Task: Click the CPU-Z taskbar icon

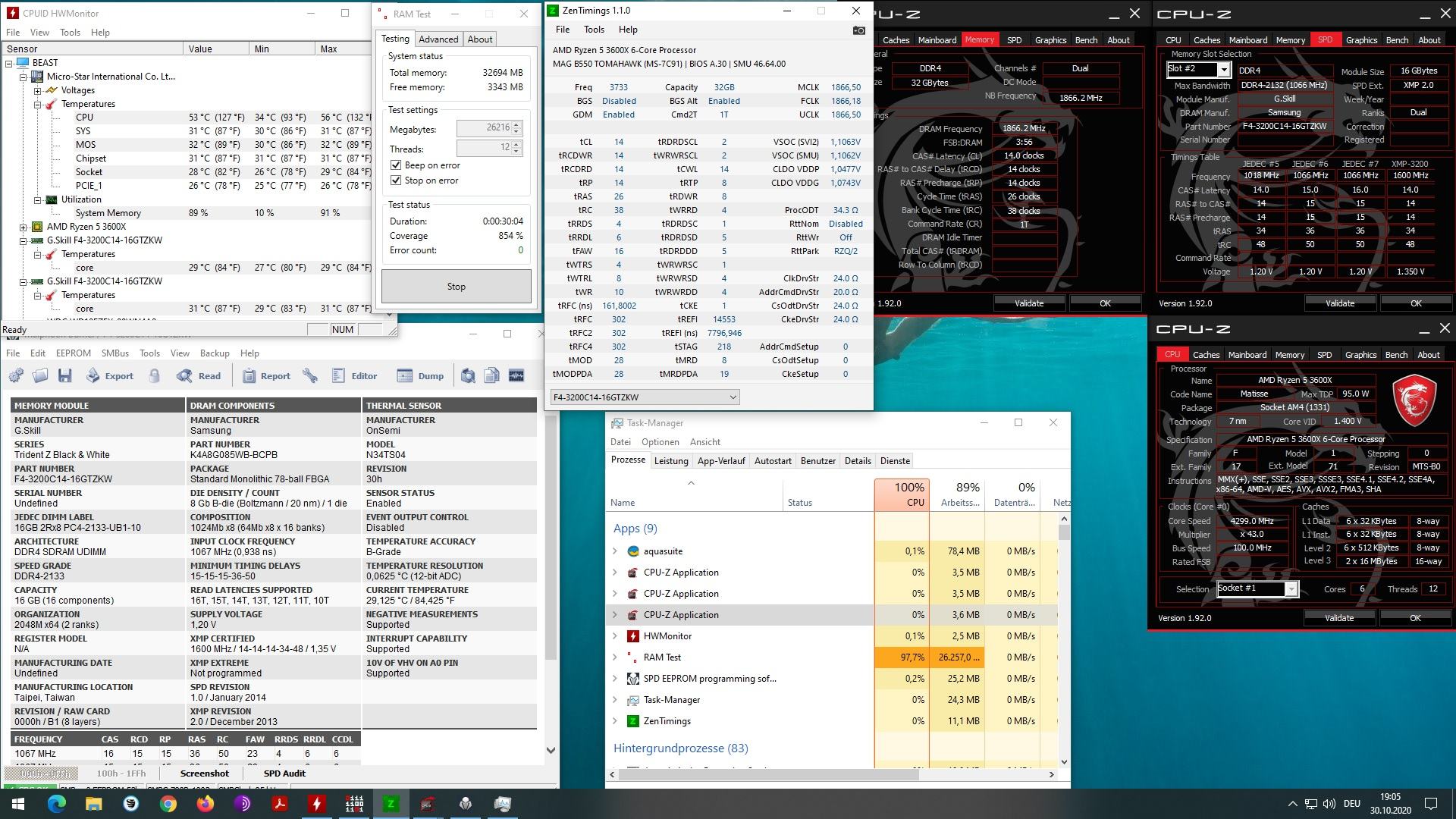Action: coord(428,804)
